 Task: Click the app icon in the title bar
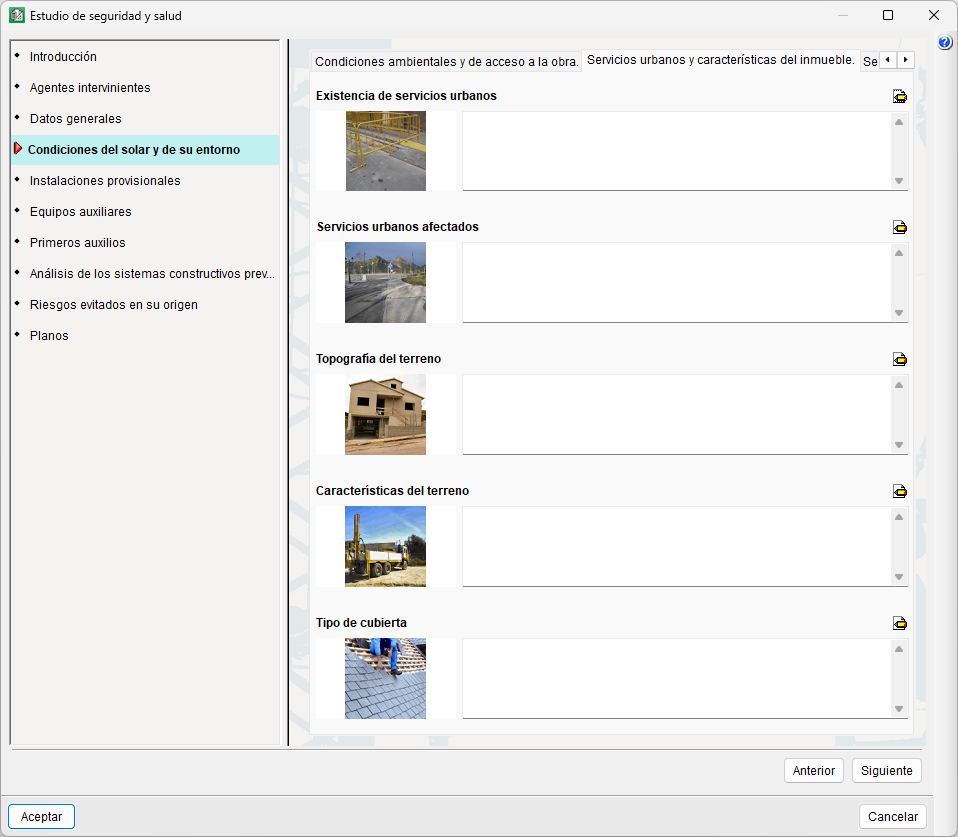click(x=16, y=15)
